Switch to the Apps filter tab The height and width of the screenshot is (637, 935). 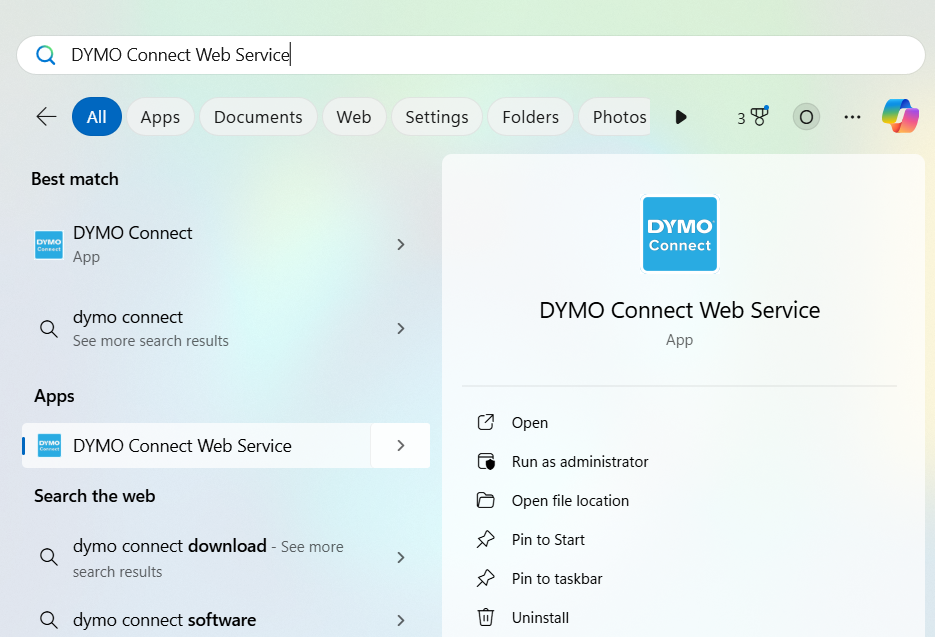coord(160,117)
